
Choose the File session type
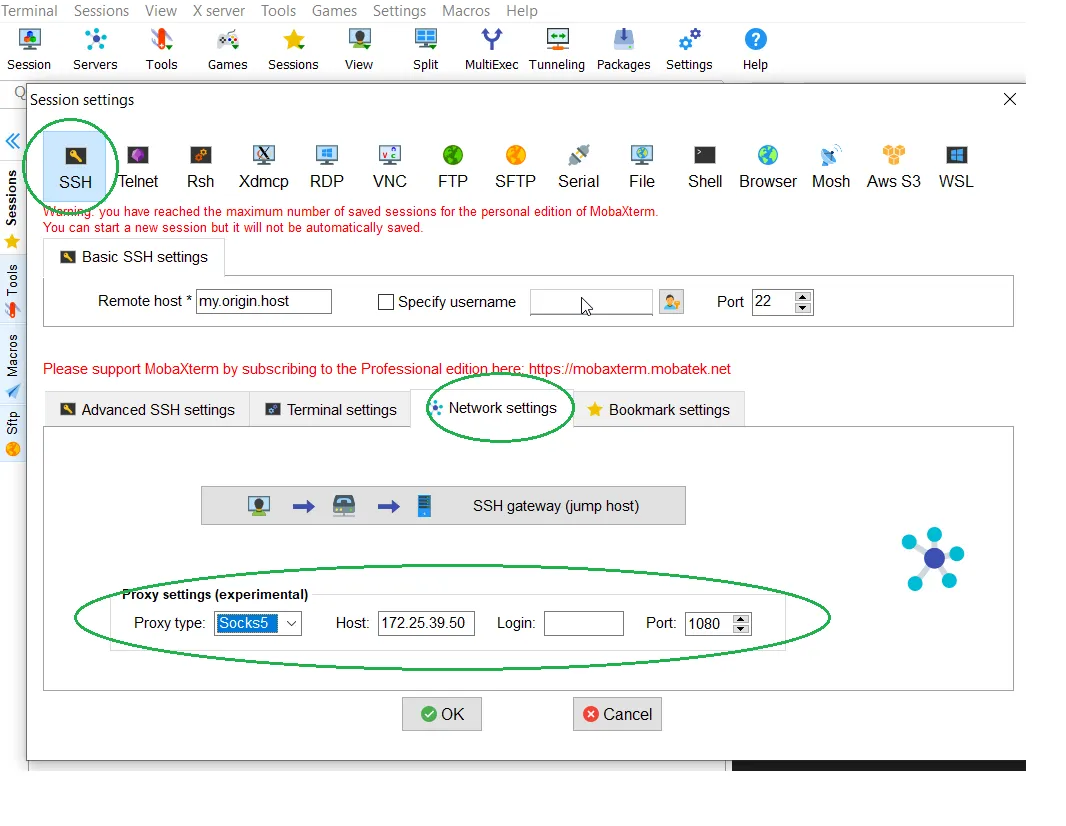pos(642,167)
